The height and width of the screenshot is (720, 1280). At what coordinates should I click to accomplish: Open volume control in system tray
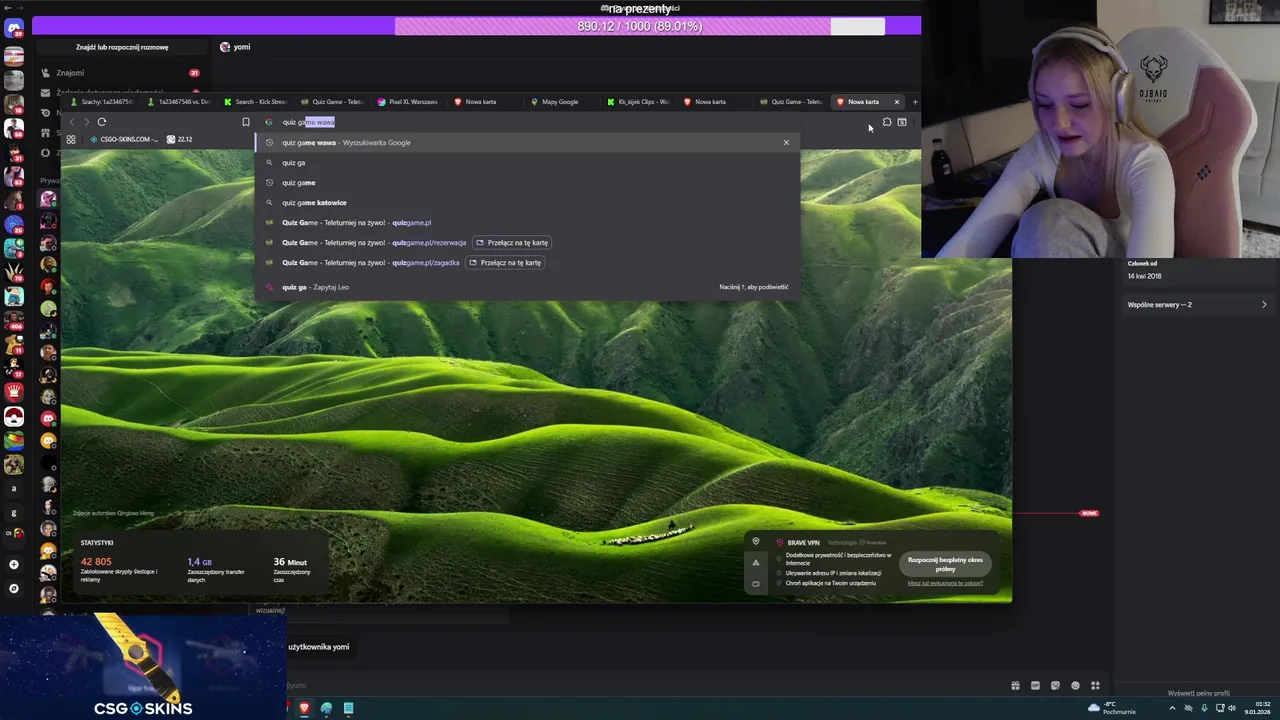pos(1232,708)
